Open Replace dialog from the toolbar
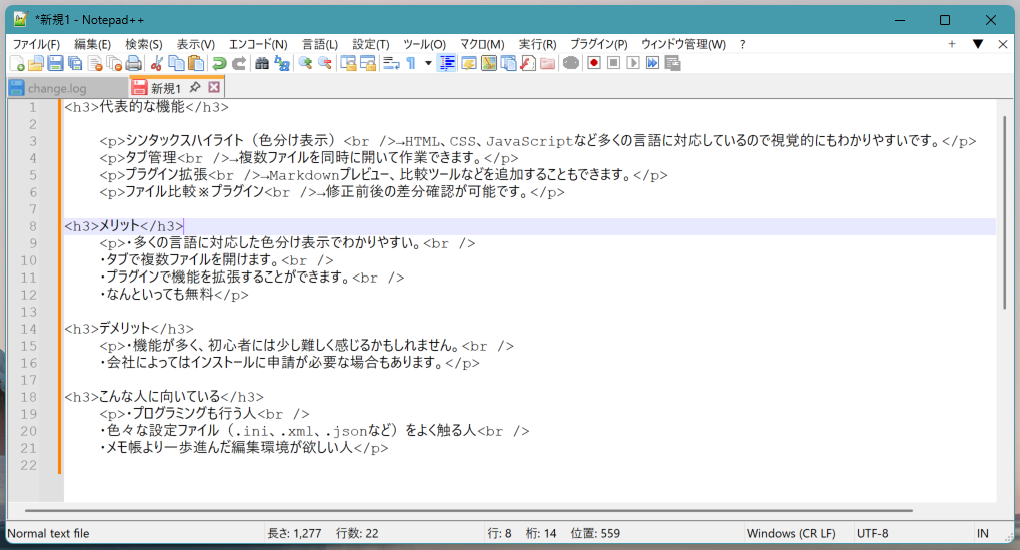Image resolution: width=1020 pixels, height=550 pixels. [282, 63]
